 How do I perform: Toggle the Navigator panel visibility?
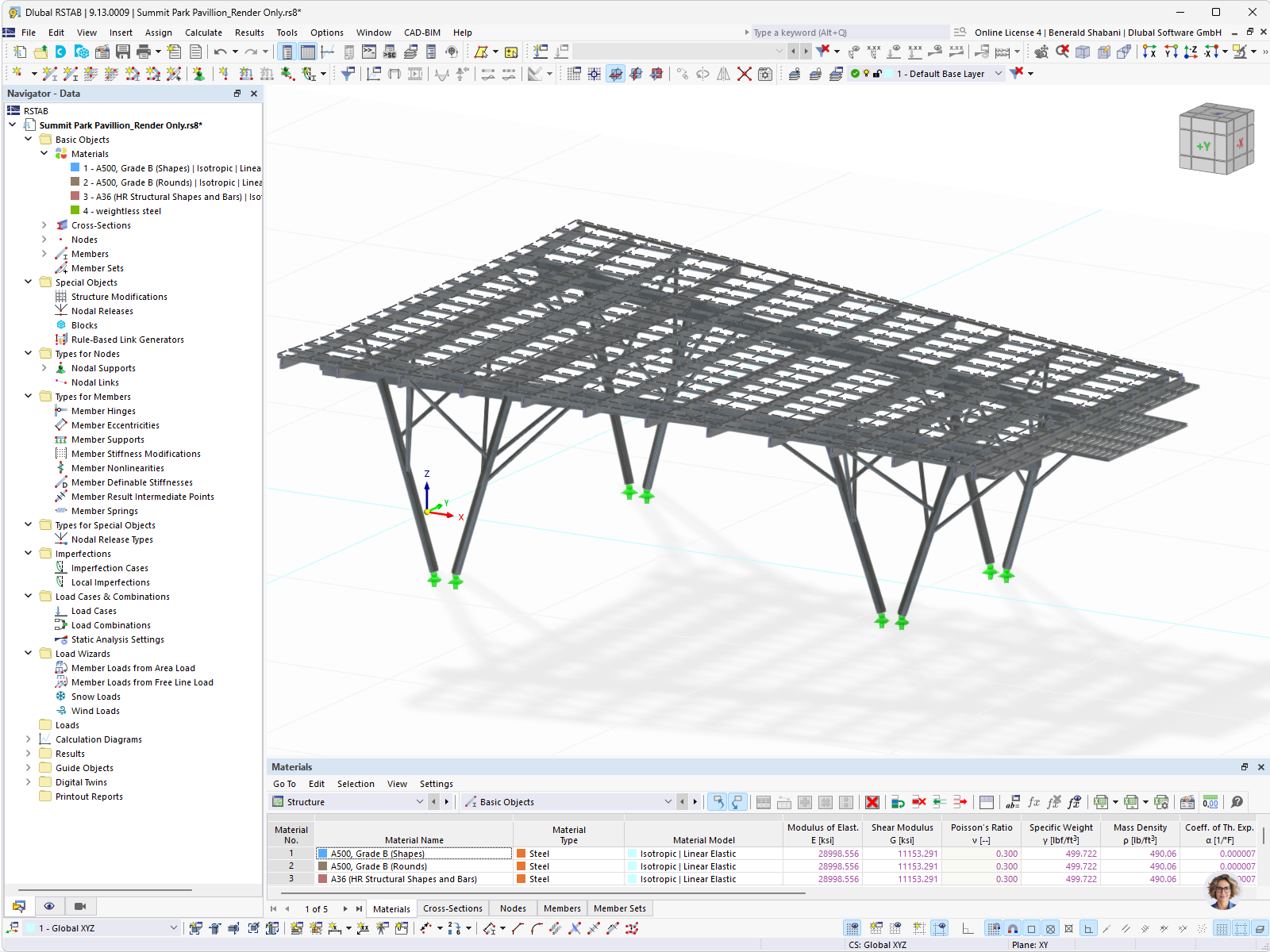287,51
